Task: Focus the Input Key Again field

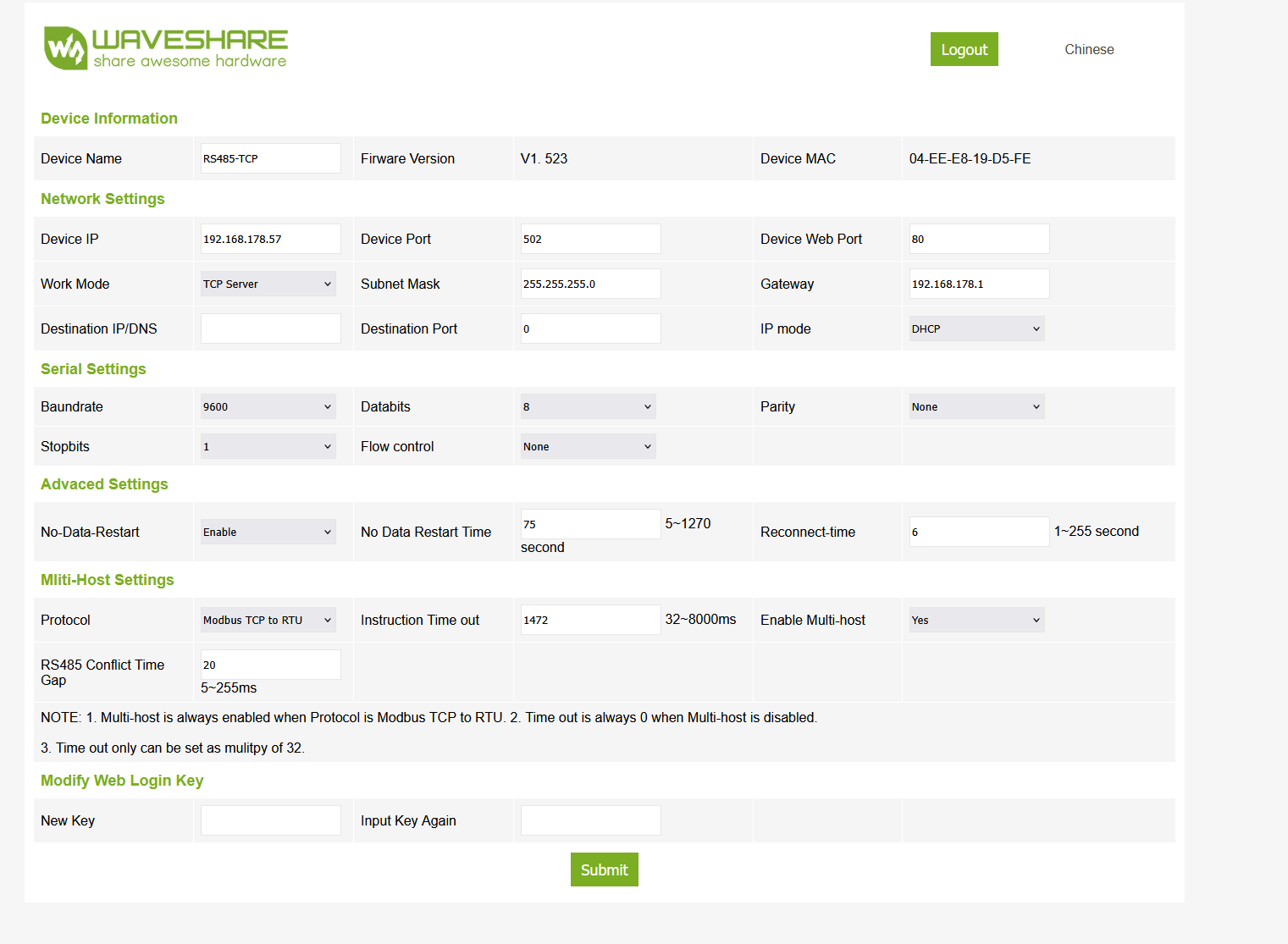Action: pos(591,820)
